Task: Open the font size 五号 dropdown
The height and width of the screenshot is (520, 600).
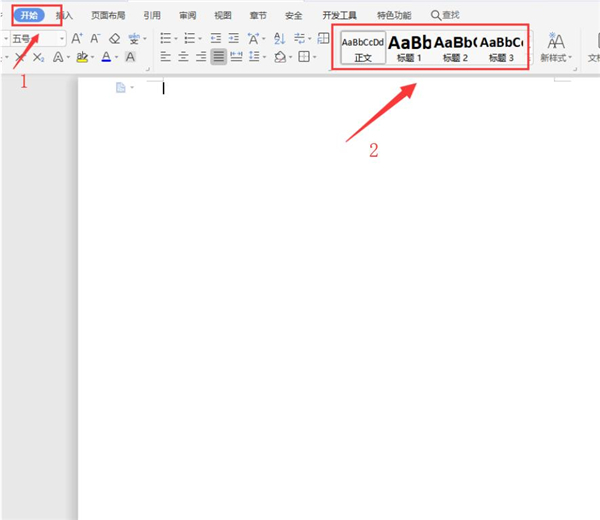Action: [38, 39]
